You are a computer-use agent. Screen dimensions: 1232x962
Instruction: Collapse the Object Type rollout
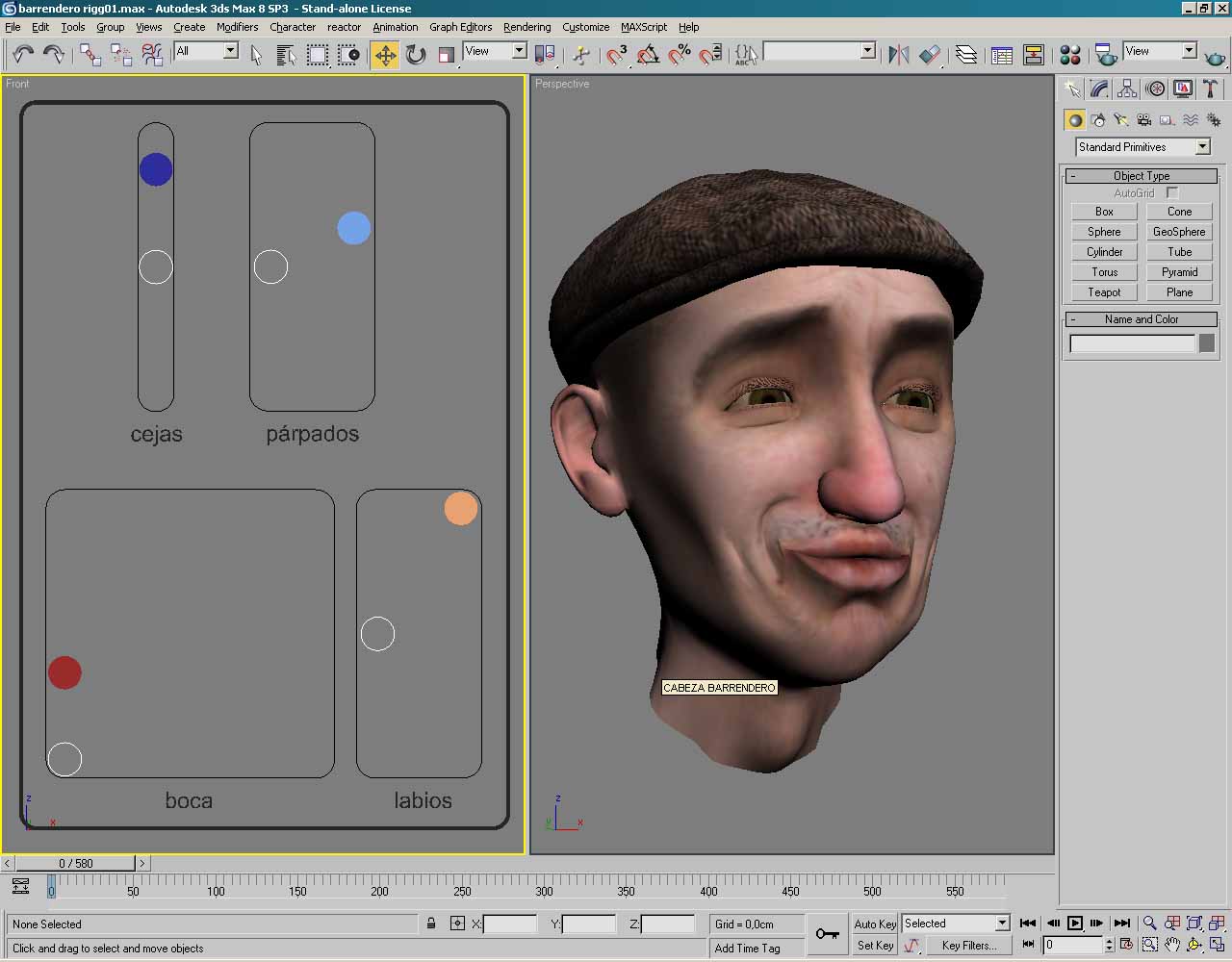(1073, 176)
